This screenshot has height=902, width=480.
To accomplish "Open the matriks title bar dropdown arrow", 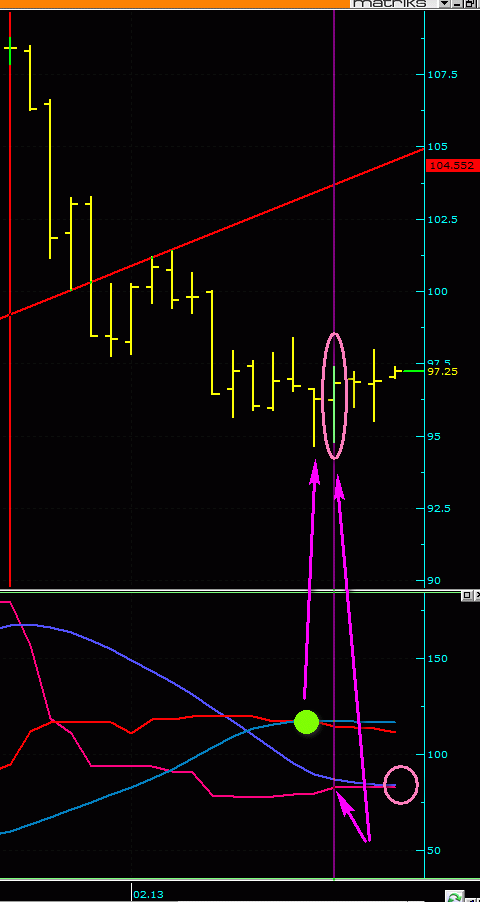I will [x=444, y=3].
